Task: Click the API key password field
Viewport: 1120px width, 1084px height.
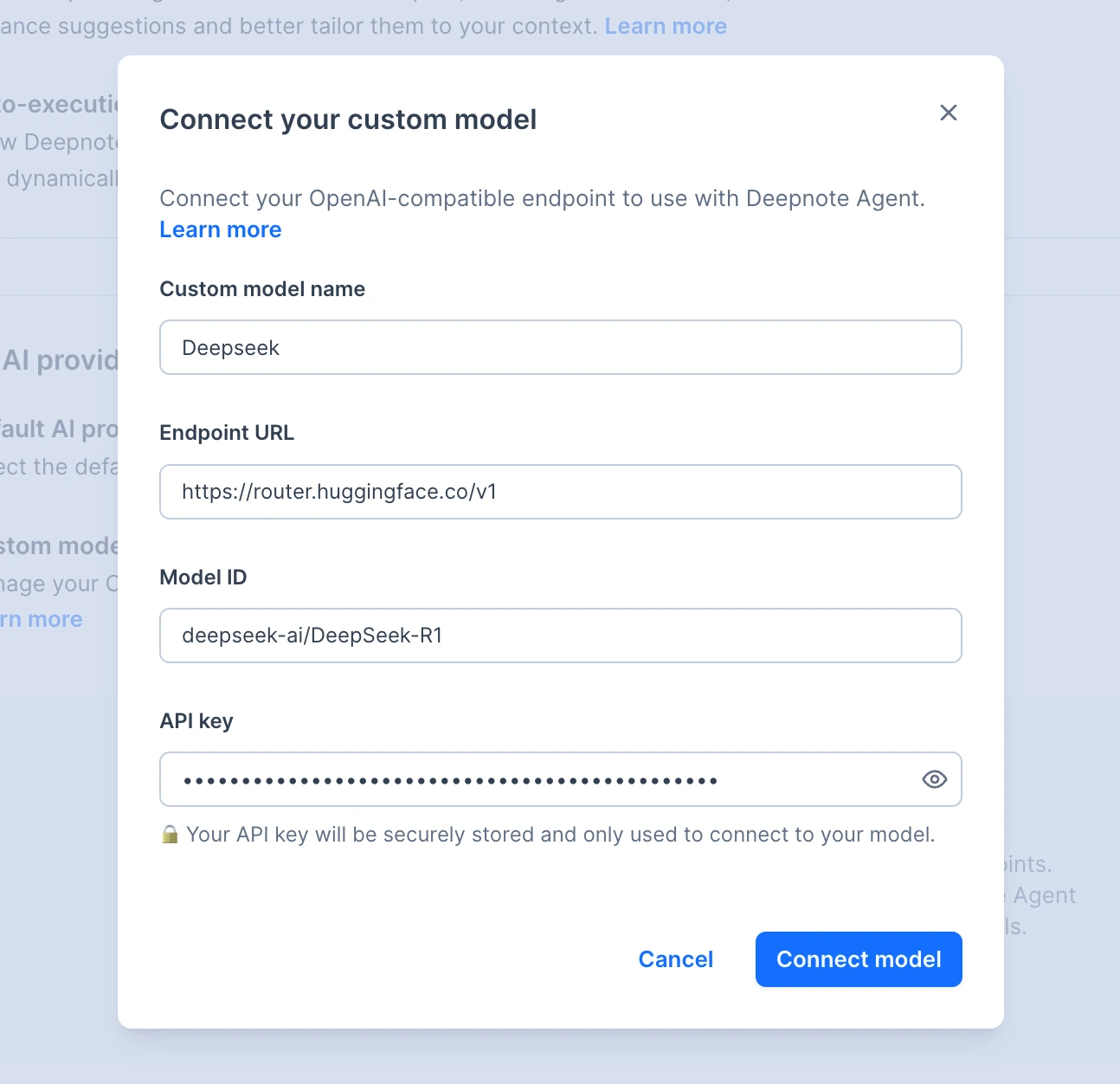Action: pyautogui.click(x=537, y=779)
